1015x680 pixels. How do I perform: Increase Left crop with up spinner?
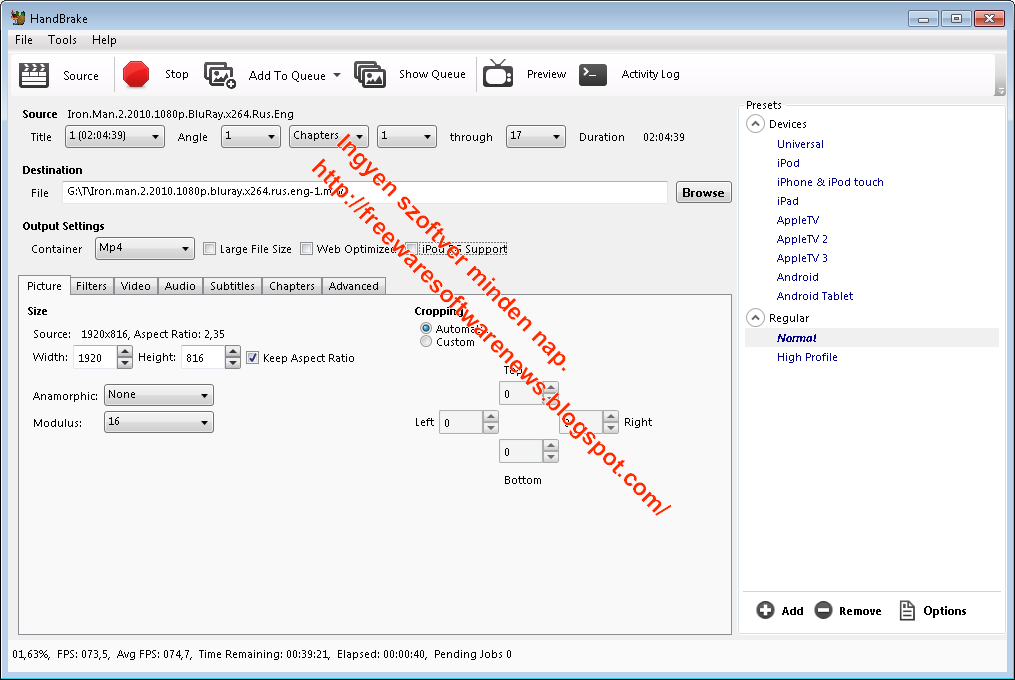[491, 416]
